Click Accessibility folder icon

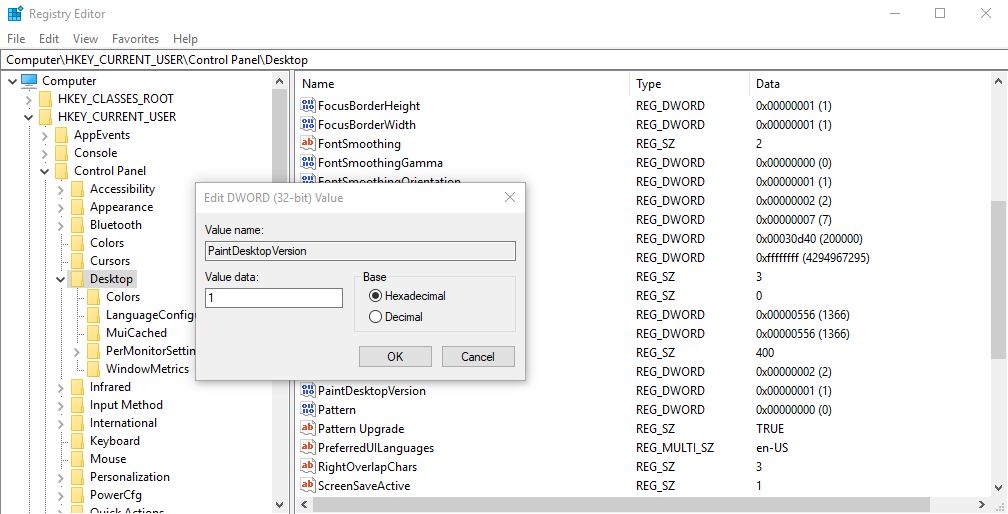(x=77, y=189)
